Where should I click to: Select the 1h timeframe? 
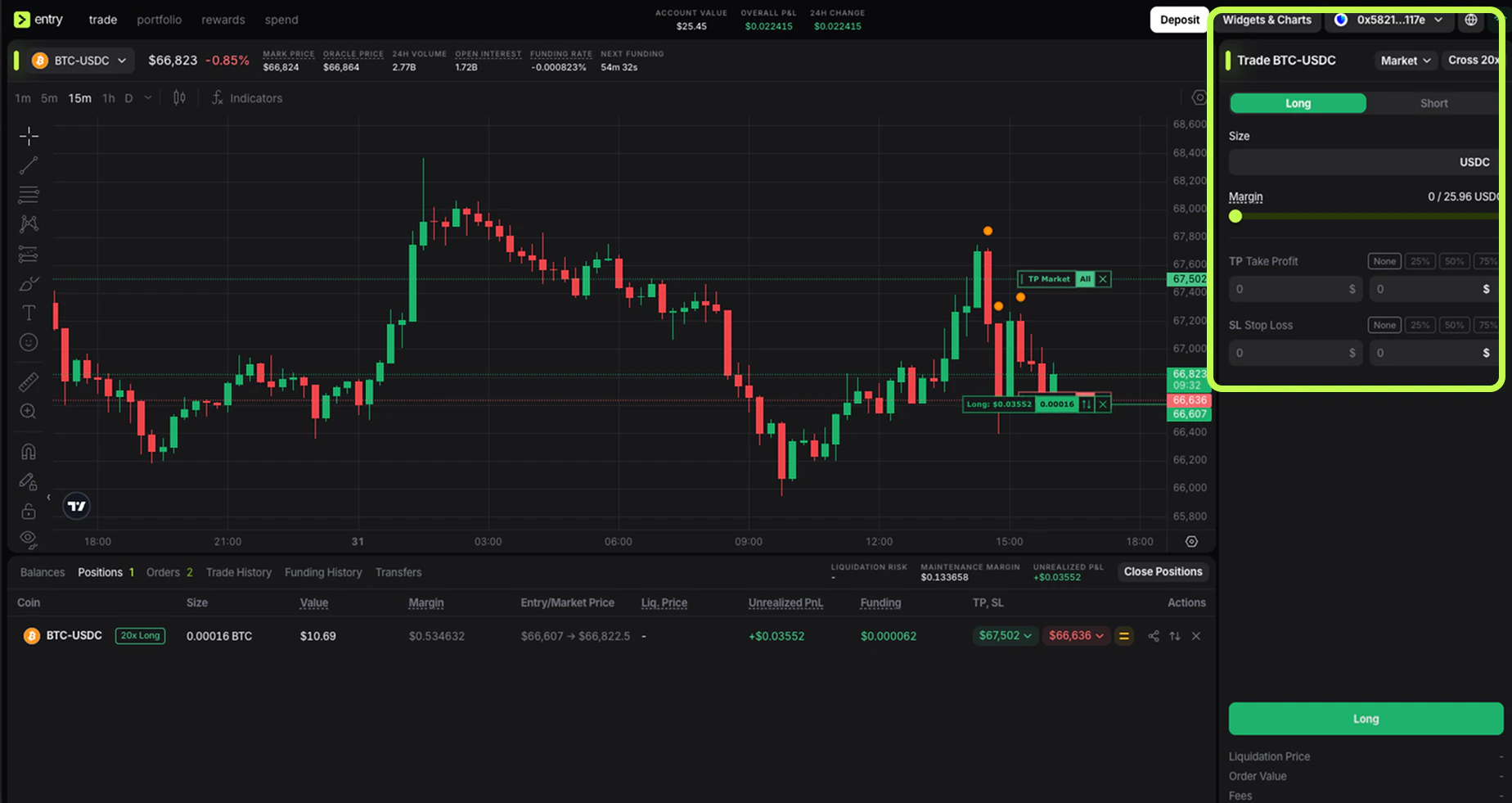click(109, 98)
